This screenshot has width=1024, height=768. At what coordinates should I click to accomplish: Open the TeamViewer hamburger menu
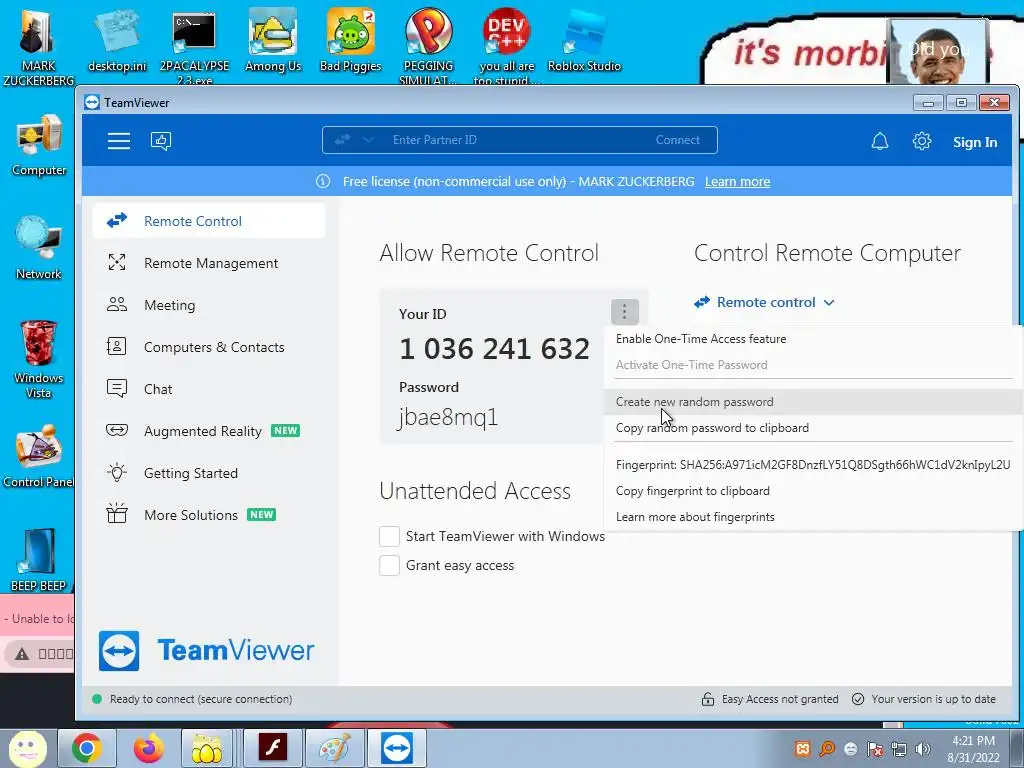tap(119, 141)
